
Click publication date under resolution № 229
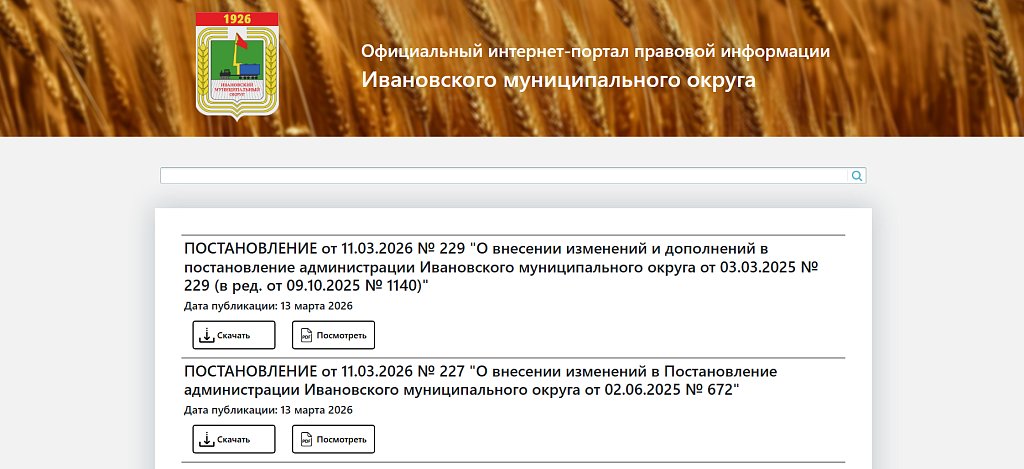pos(268,306)
